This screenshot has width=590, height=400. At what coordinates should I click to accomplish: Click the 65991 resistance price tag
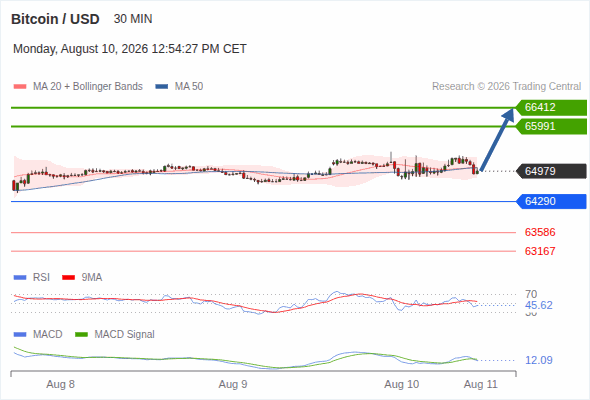tap(551, 126)
